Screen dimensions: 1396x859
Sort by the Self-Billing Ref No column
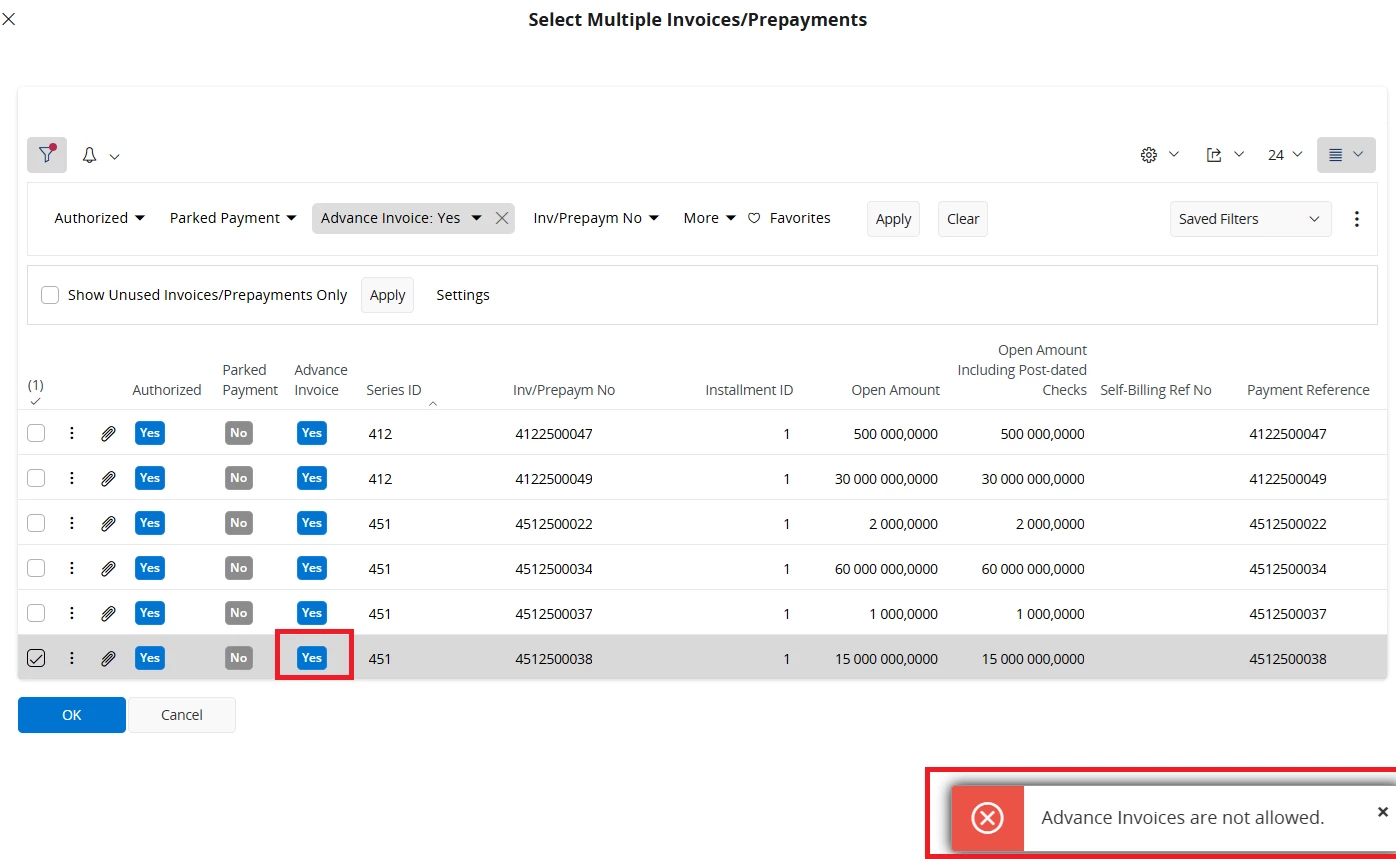[x=1156, y=390]
